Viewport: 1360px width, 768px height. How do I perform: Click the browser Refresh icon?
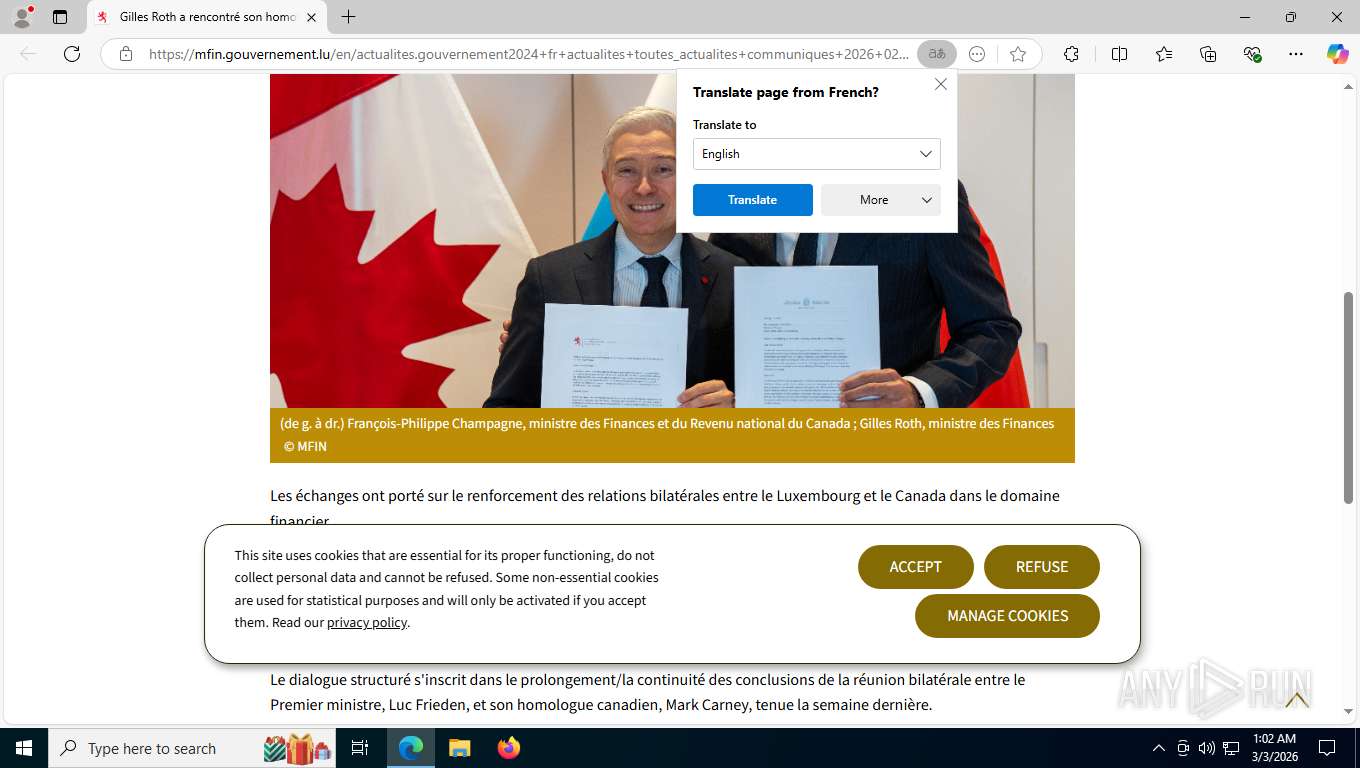[x=72, y=54]
